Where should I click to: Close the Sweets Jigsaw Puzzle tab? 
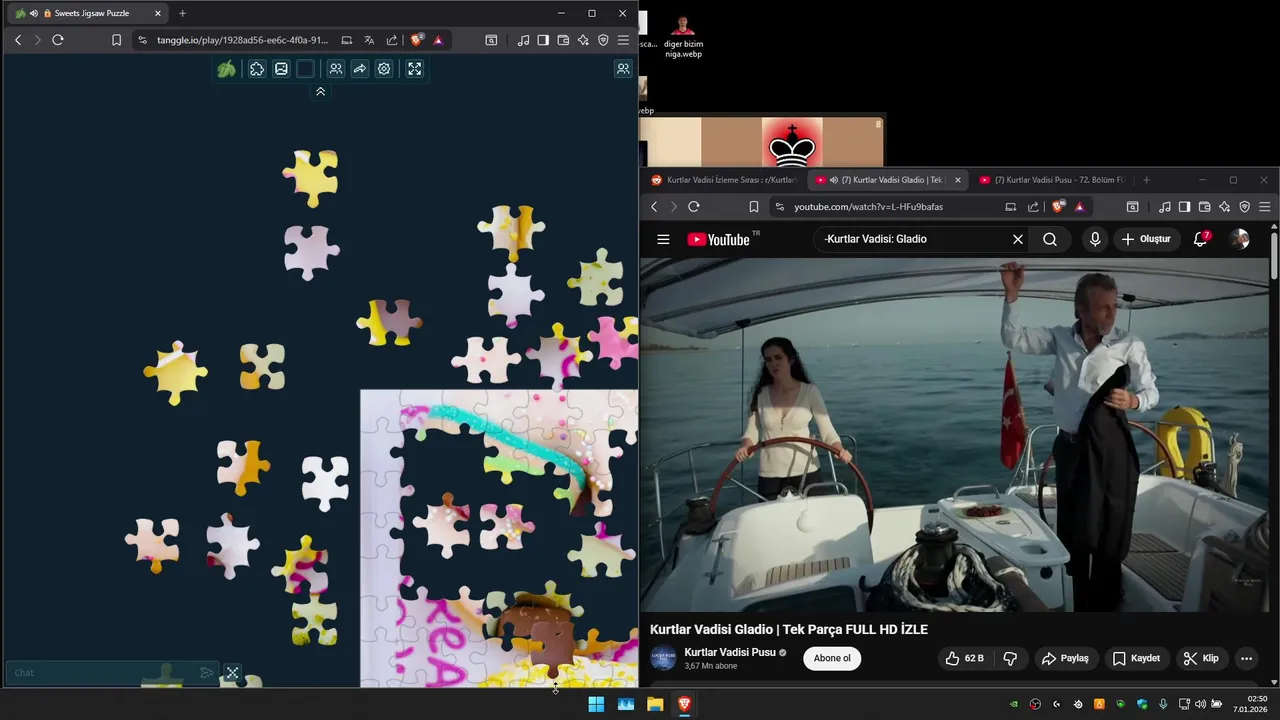pyautogui.click(x=157, y=13)
